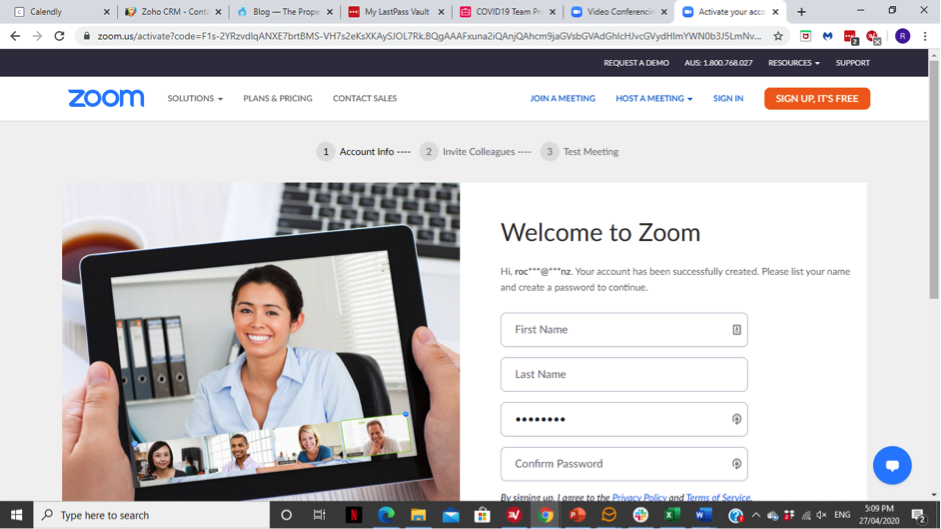Expand the Host a Meeting dropdown
The height and width of the screenshot is (529, 941).
pos(654,98)
